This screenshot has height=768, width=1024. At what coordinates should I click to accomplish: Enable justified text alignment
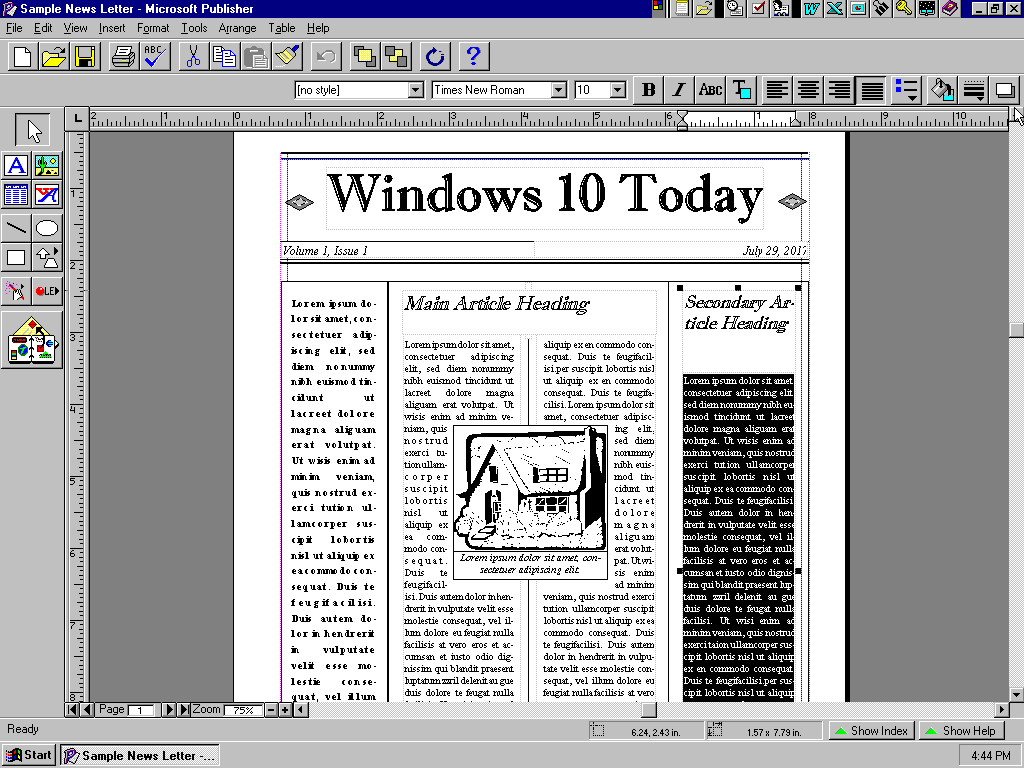click(x=872, y=90)
